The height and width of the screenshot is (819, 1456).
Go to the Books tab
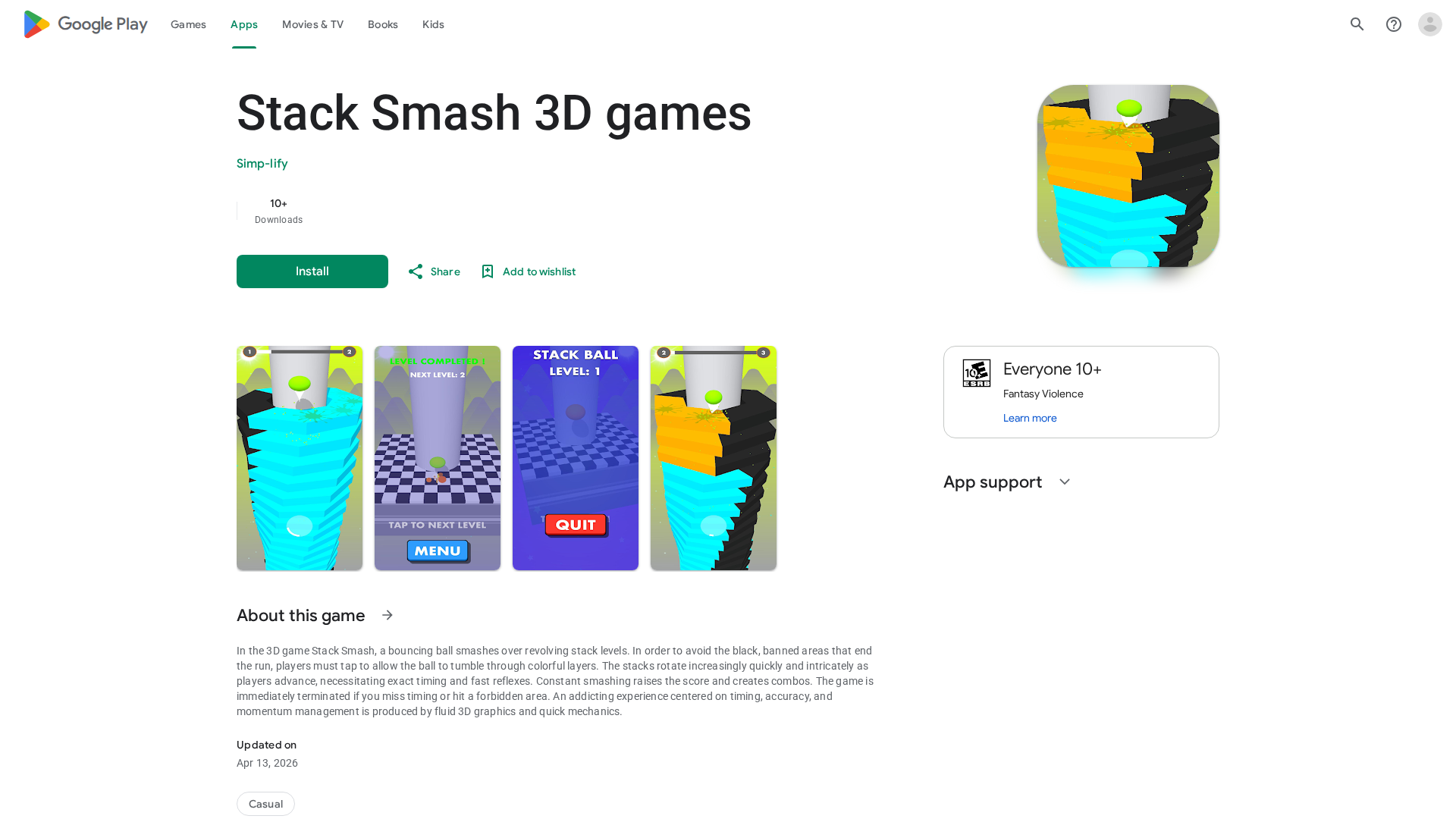[383, 24]
